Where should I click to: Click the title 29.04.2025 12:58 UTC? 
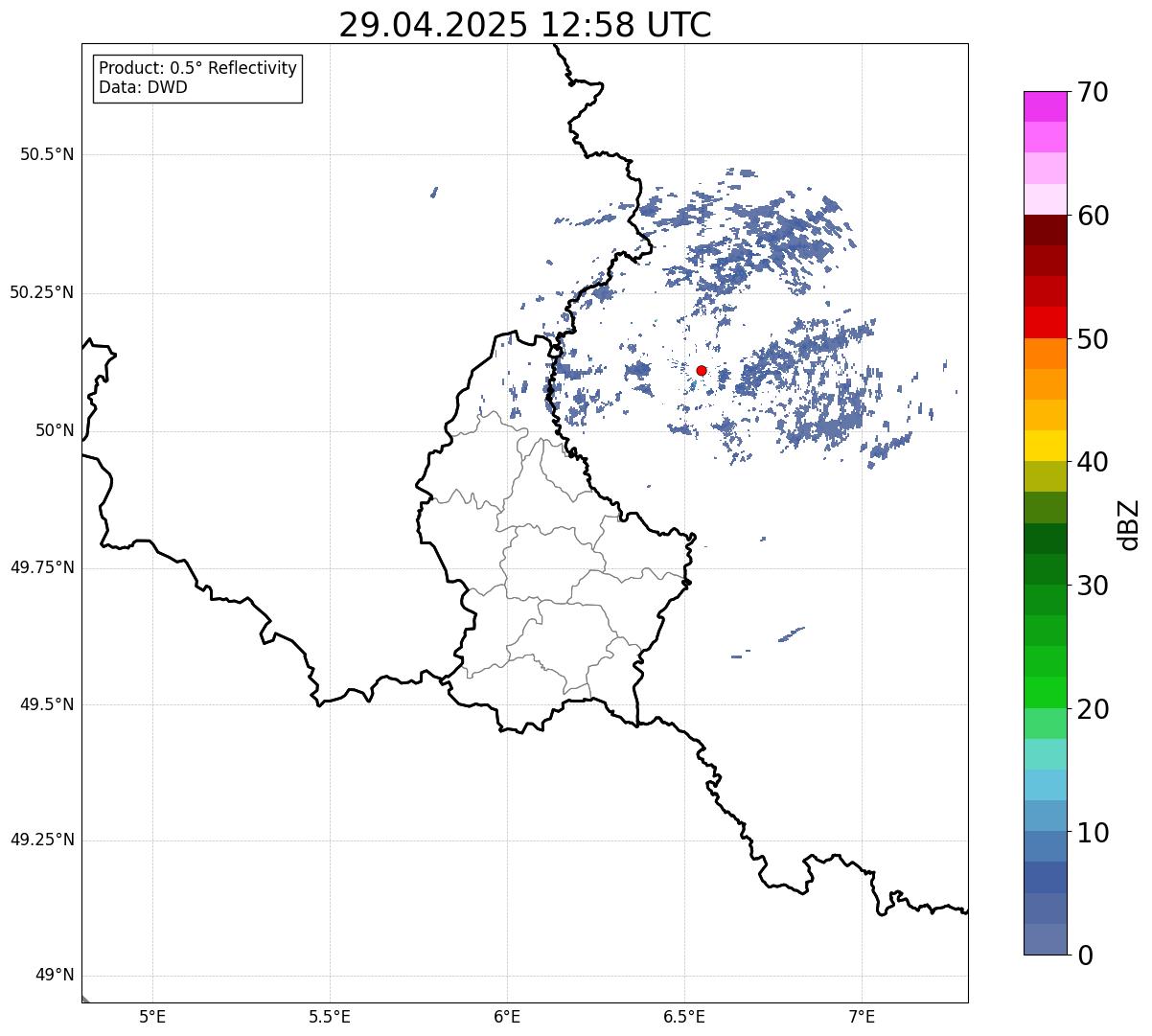525,25
